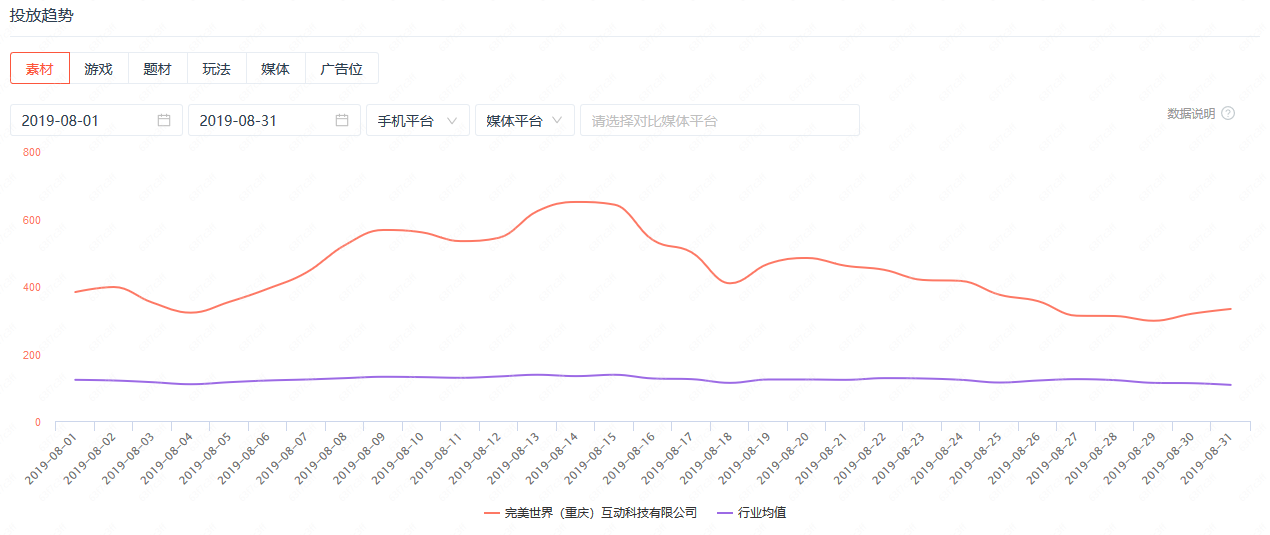Viewport: 1270px width, 535px height.
Task: Switch to the 玩法 tab
Action: coord(217,68)
